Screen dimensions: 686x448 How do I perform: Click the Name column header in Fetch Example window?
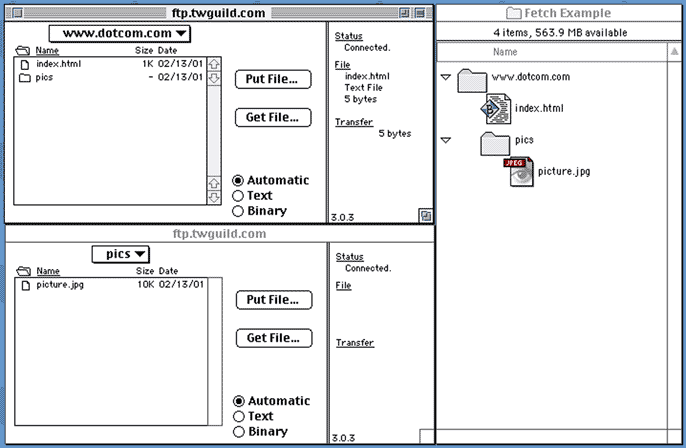coord(505,52)
